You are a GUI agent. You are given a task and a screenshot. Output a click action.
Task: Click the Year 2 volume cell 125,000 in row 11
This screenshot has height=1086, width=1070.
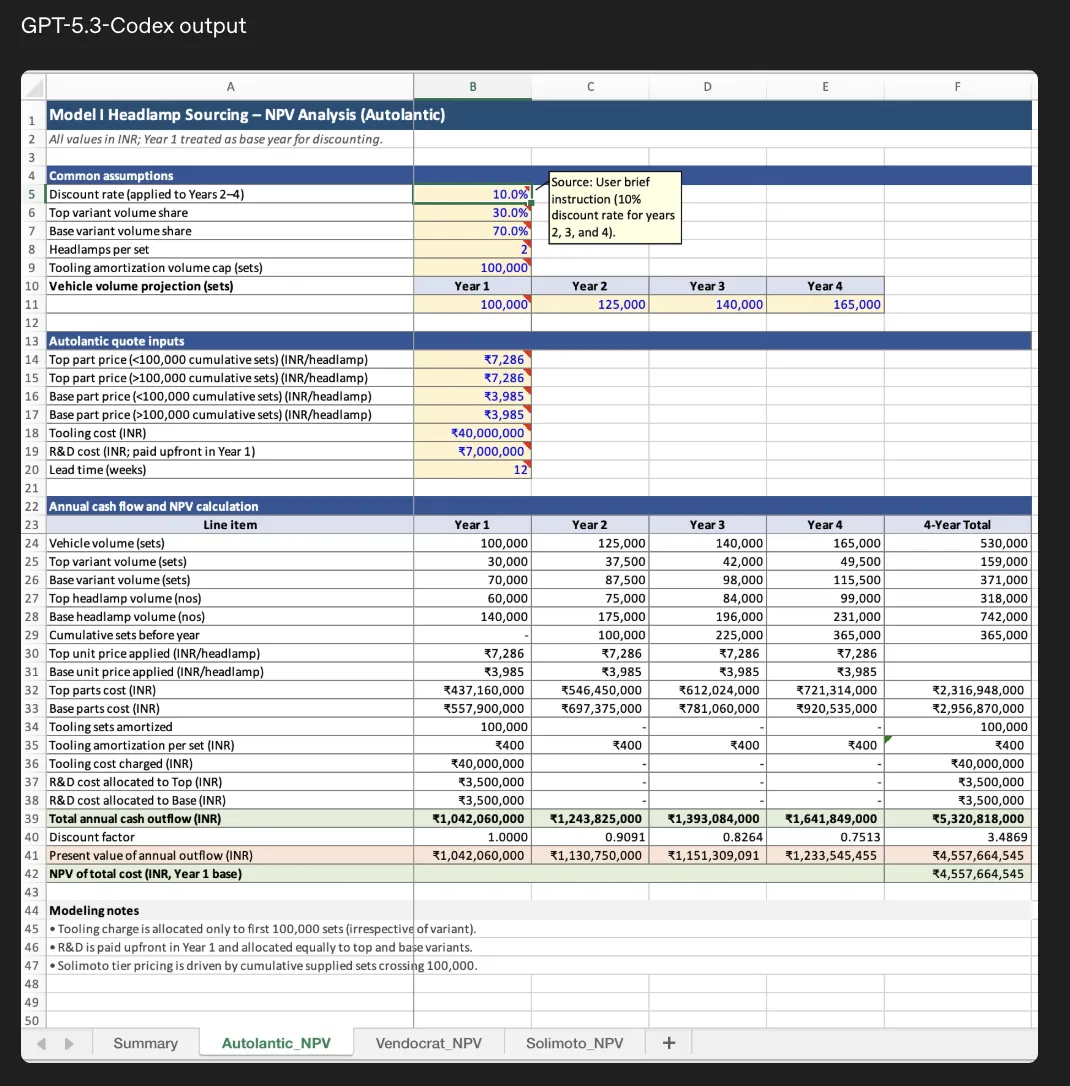click(x=590, y=305)
